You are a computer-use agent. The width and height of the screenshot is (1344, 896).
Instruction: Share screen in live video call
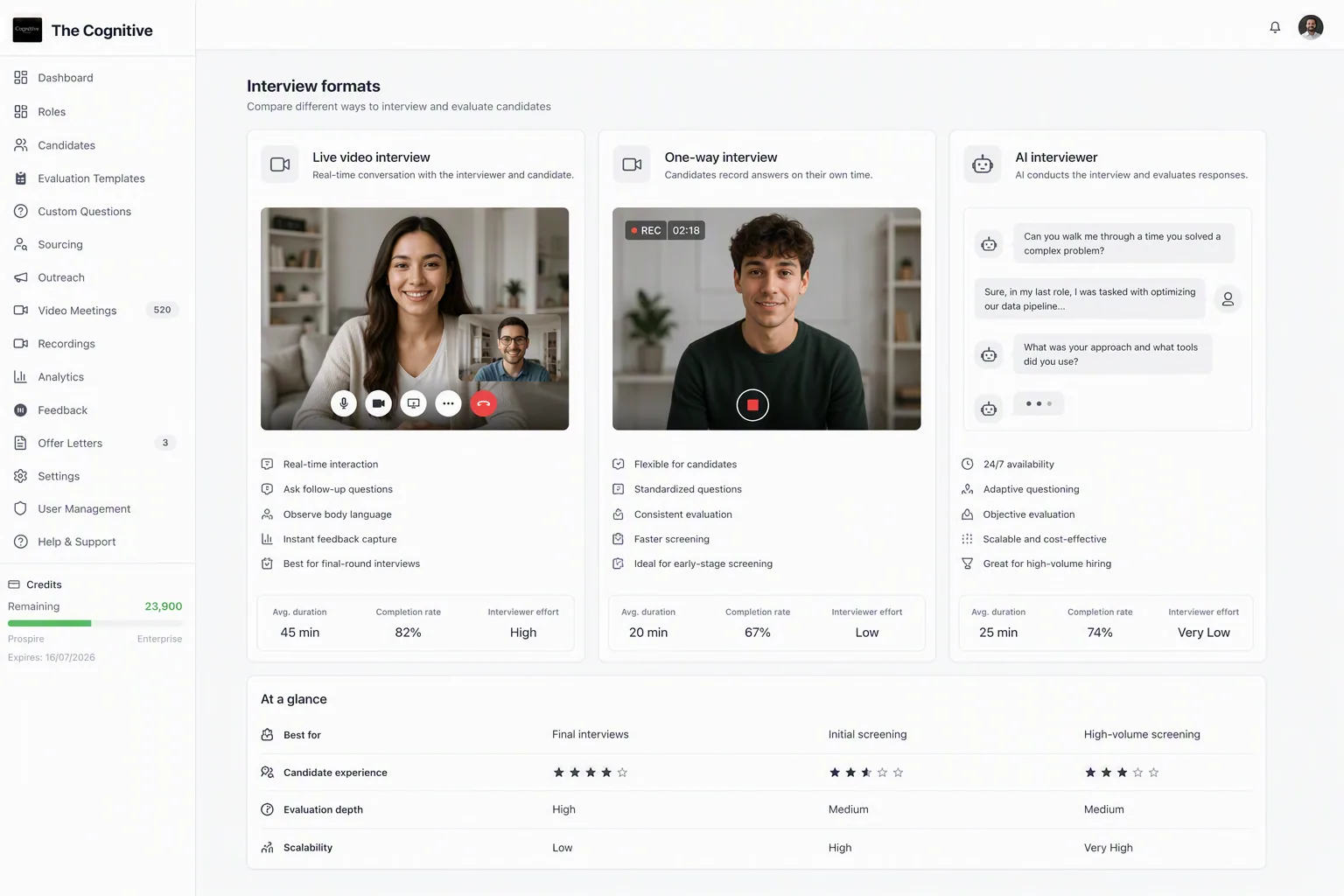[x=414, y=403]
